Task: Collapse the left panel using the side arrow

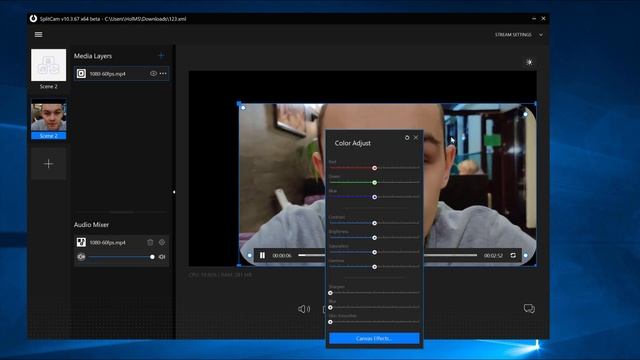Action: point(174,192)
